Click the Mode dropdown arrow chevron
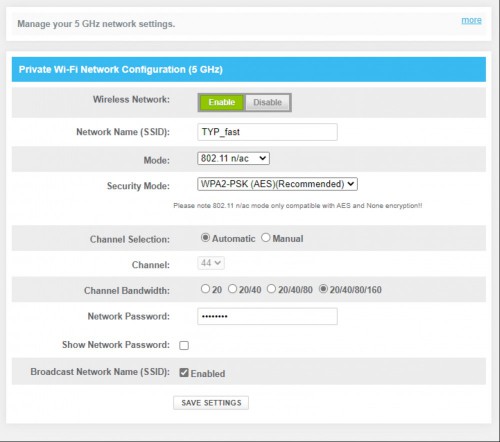Viewport: 500px width, 442px height. pos(263,158)
